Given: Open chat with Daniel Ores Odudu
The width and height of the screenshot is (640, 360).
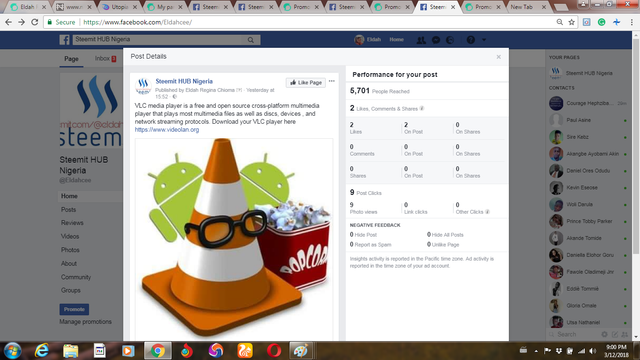Looking at the screenshot, I should (x=587, y=171).
